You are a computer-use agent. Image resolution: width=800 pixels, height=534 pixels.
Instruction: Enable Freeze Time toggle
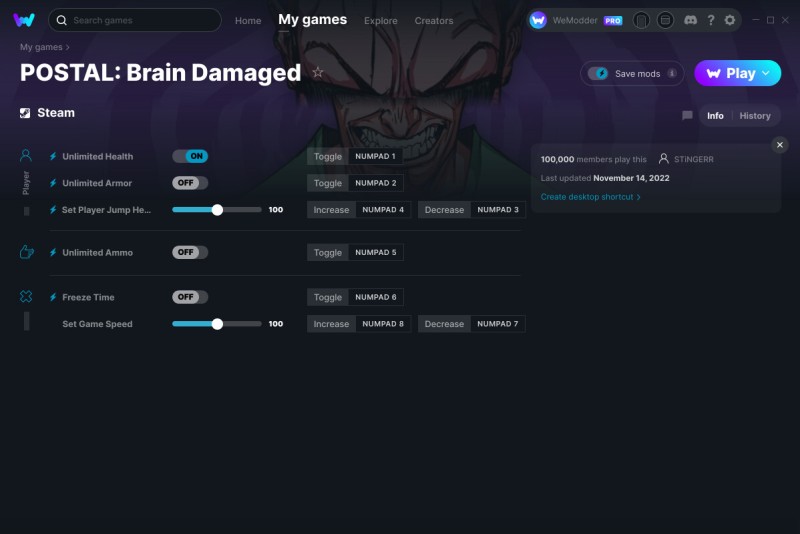point(190,297)
